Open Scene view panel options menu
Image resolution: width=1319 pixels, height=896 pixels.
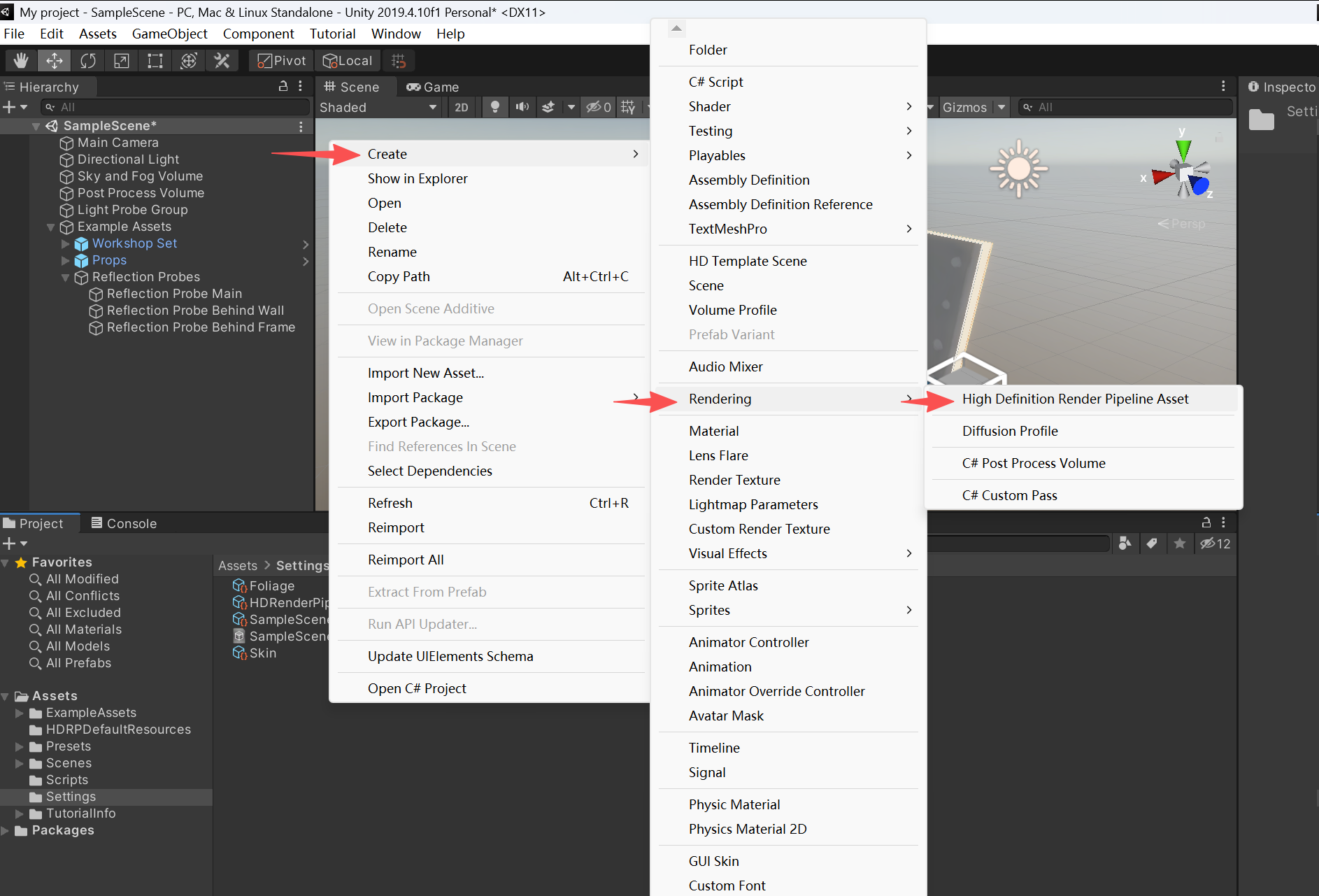coord(1223,86)
